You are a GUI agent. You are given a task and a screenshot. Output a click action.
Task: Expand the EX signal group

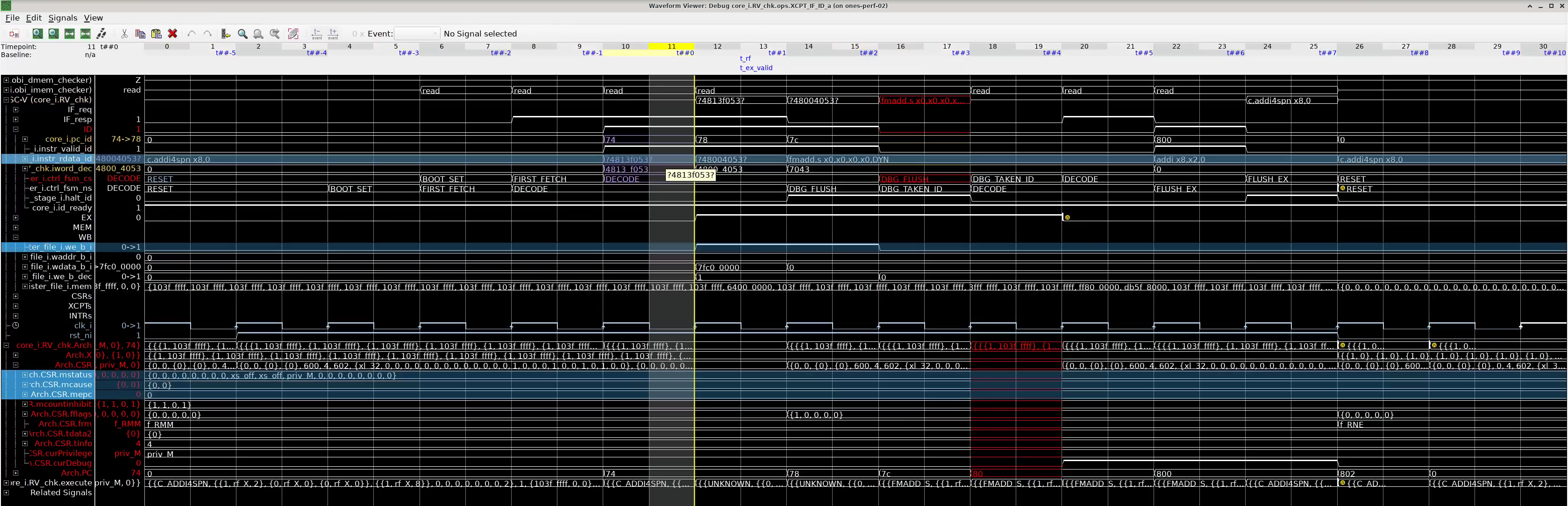click(x=16, y=217)
